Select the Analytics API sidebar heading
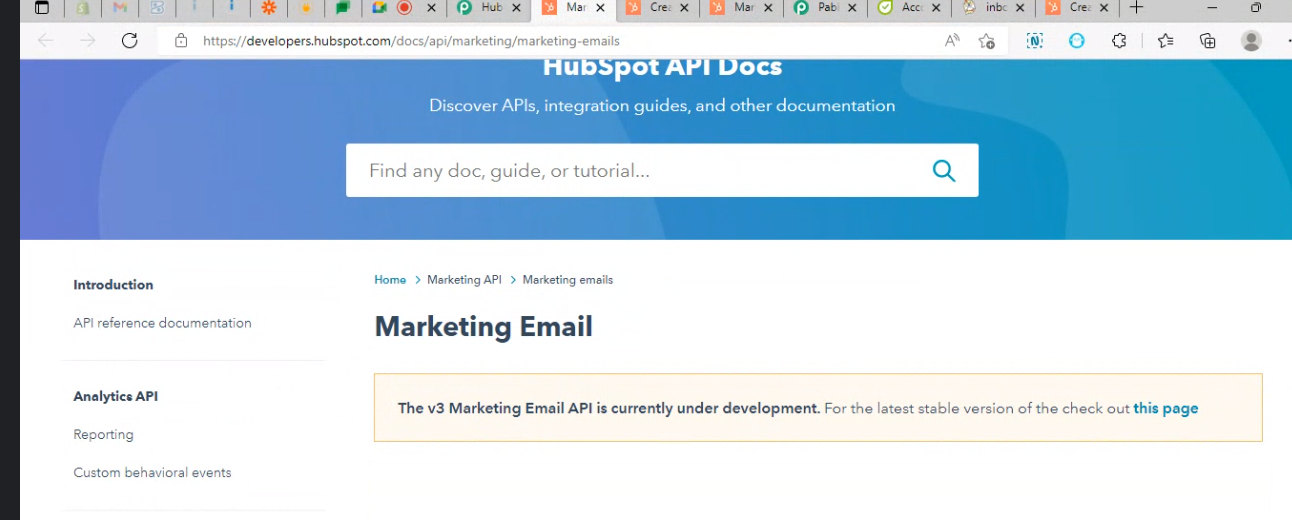The image size is (1292, 520). point(115,397)
